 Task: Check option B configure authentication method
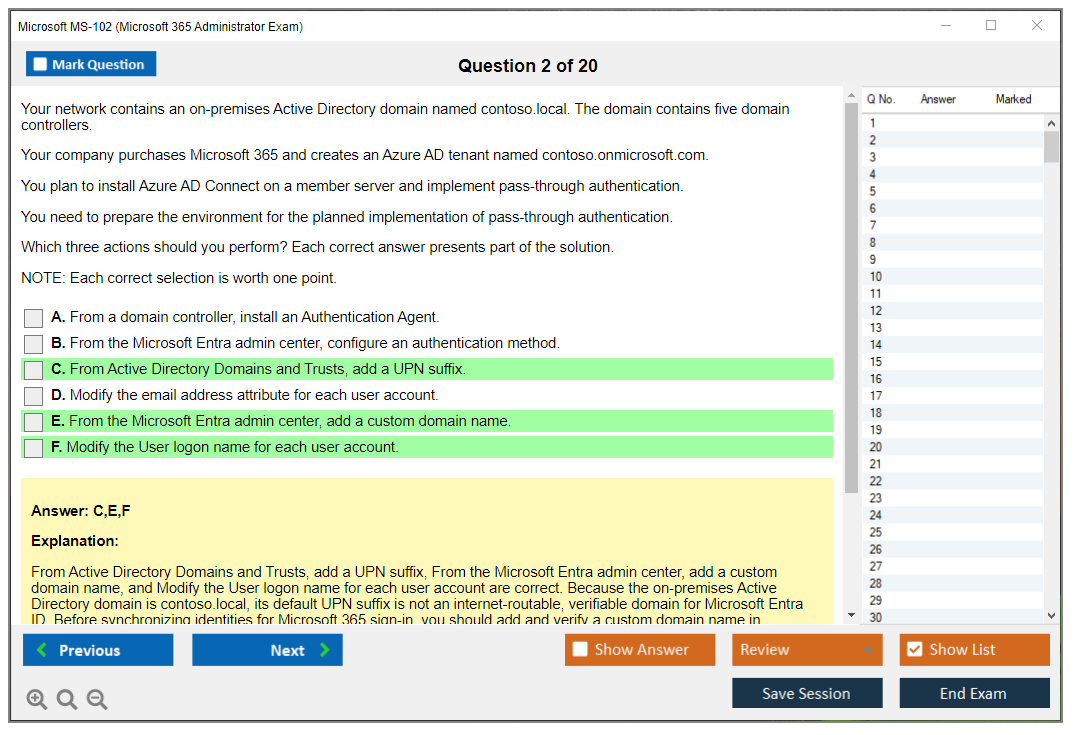pos(33,344)
